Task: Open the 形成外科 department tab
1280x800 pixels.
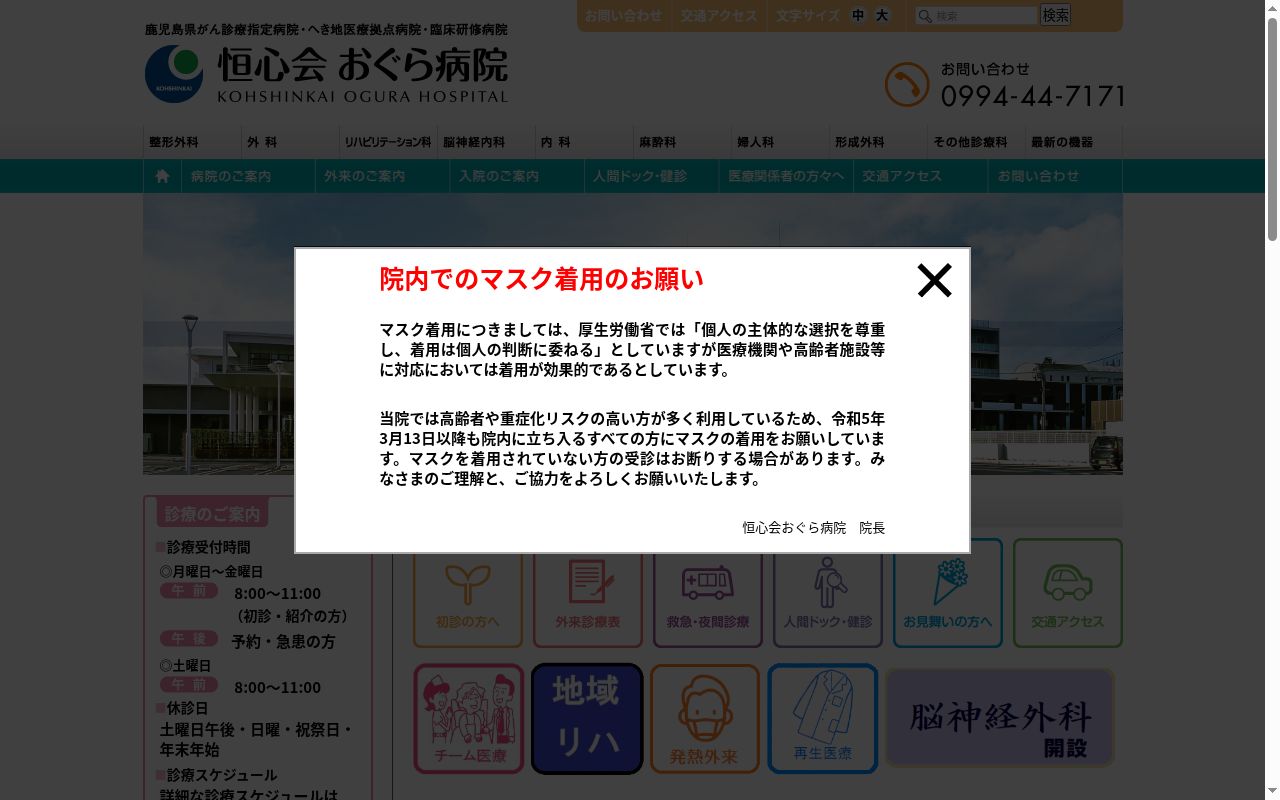Action: tap(878, 142)
